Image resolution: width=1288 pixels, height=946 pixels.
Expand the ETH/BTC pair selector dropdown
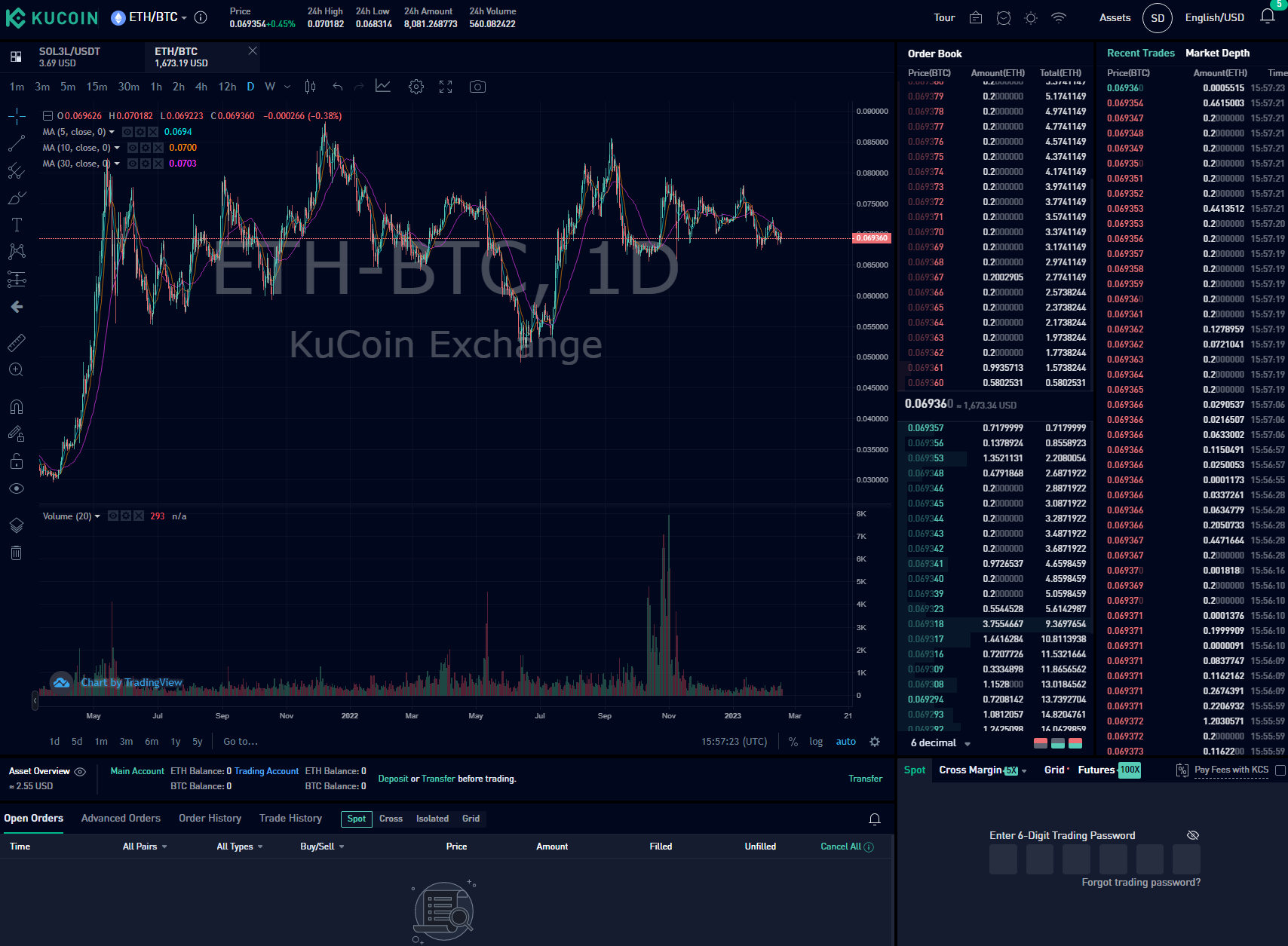[184, 18]
